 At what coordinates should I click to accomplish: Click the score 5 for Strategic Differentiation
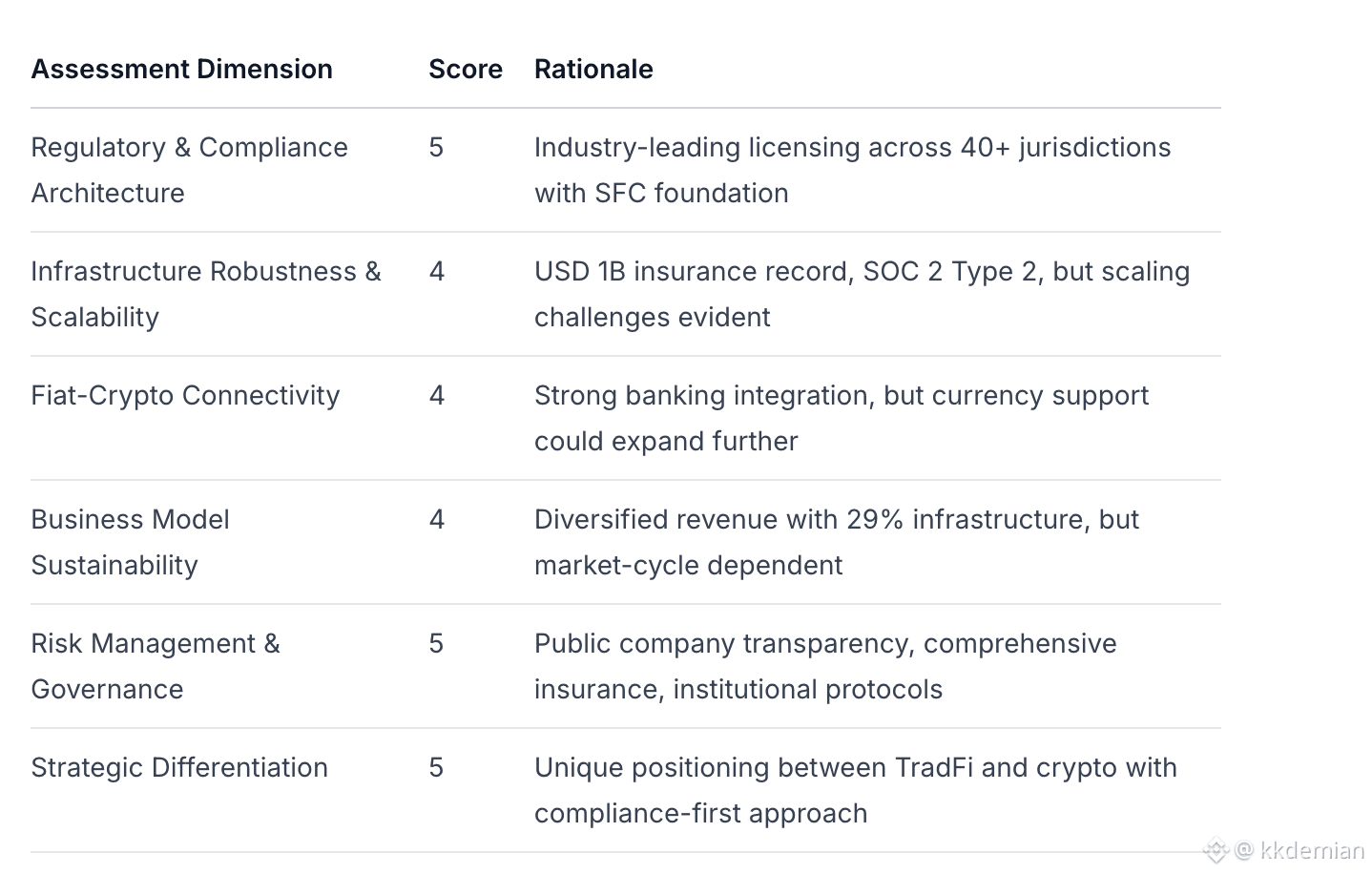coord(436,768)
